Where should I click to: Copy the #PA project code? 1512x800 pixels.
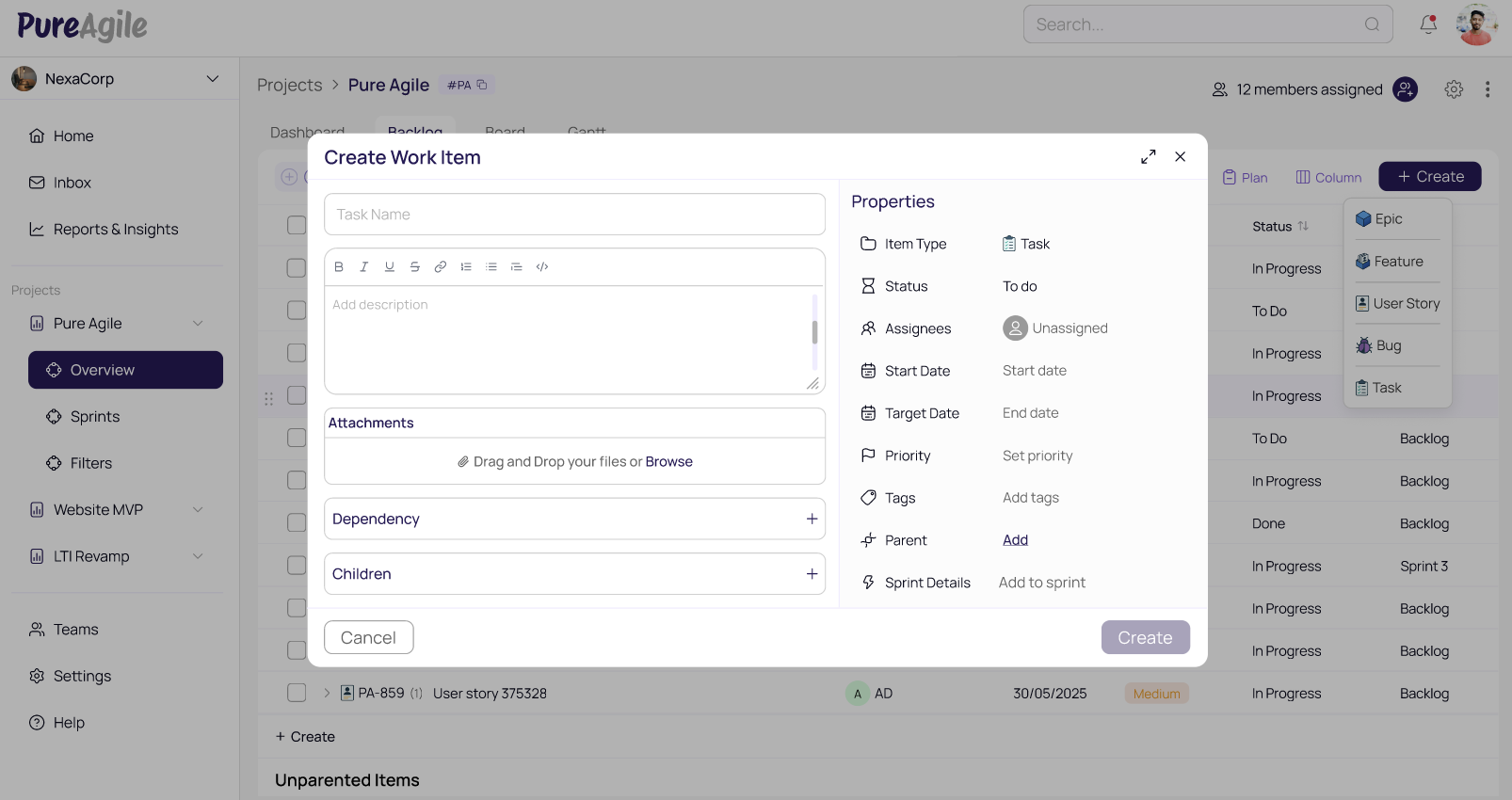(482, 85)
